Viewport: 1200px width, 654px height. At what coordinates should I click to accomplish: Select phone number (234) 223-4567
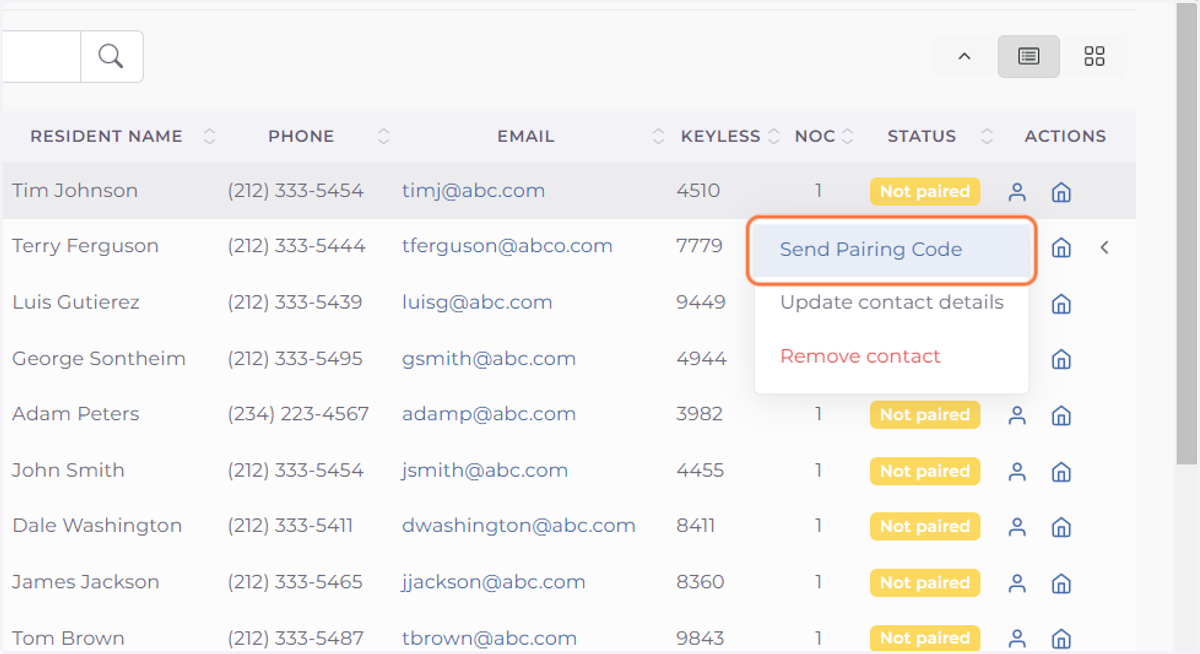[x=298, y=414]
